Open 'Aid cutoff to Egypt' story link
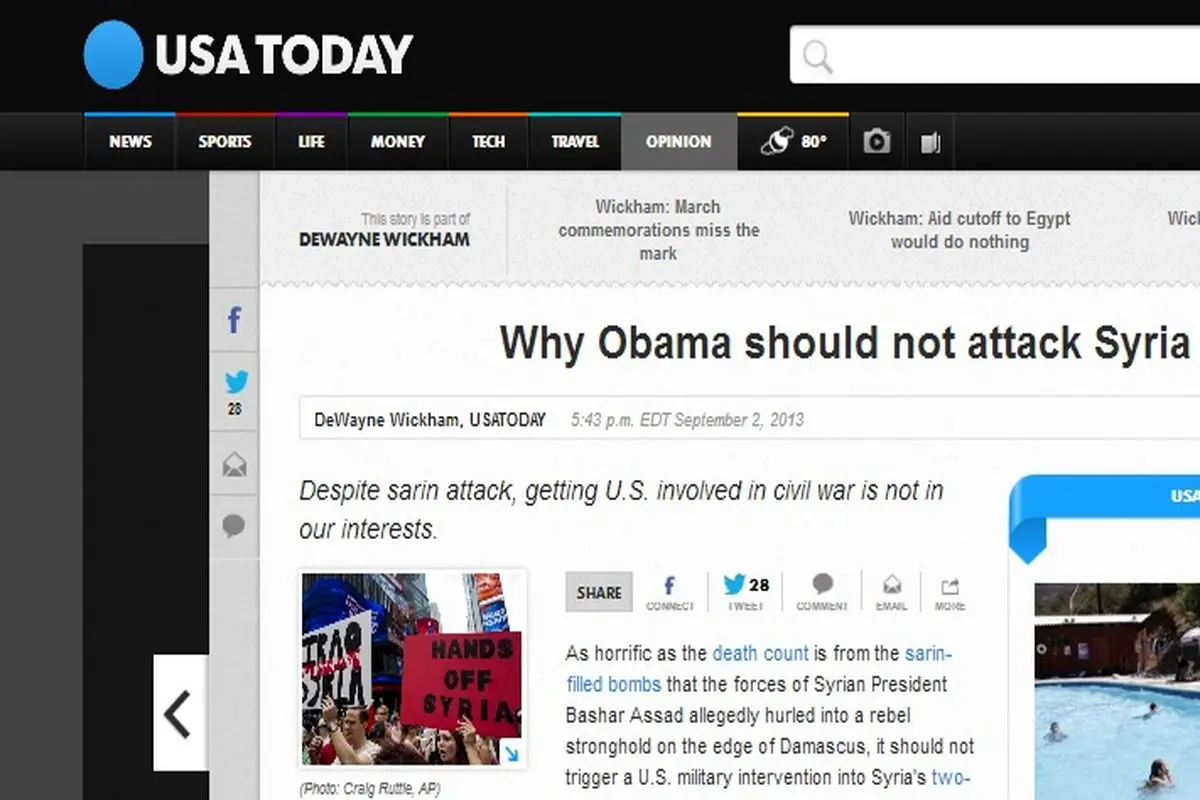This screenshot has height=800, width=1200. coord(959,230)
